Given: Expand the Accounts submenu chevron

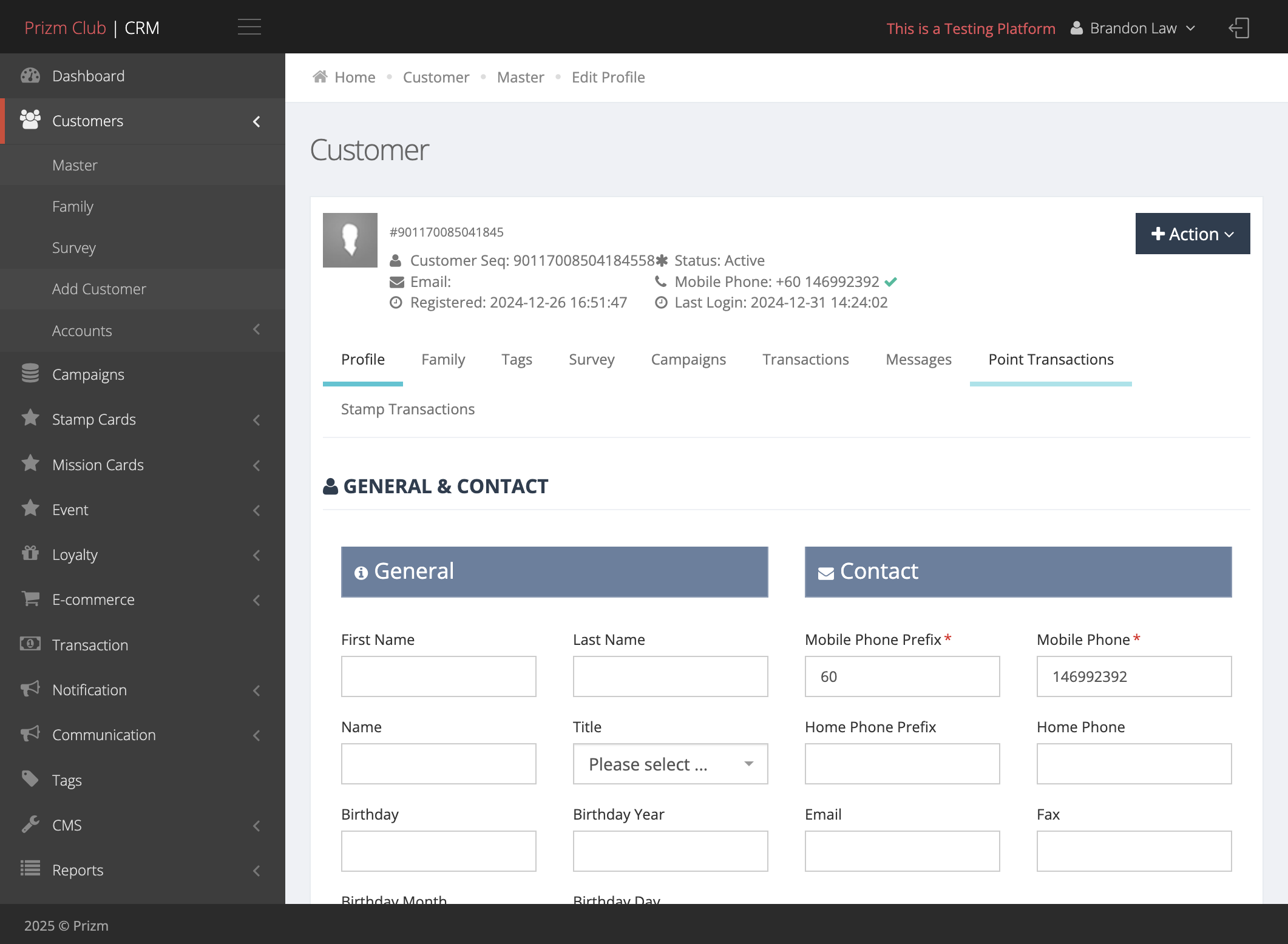Looking at the screenshot, I should coord(257,329).
